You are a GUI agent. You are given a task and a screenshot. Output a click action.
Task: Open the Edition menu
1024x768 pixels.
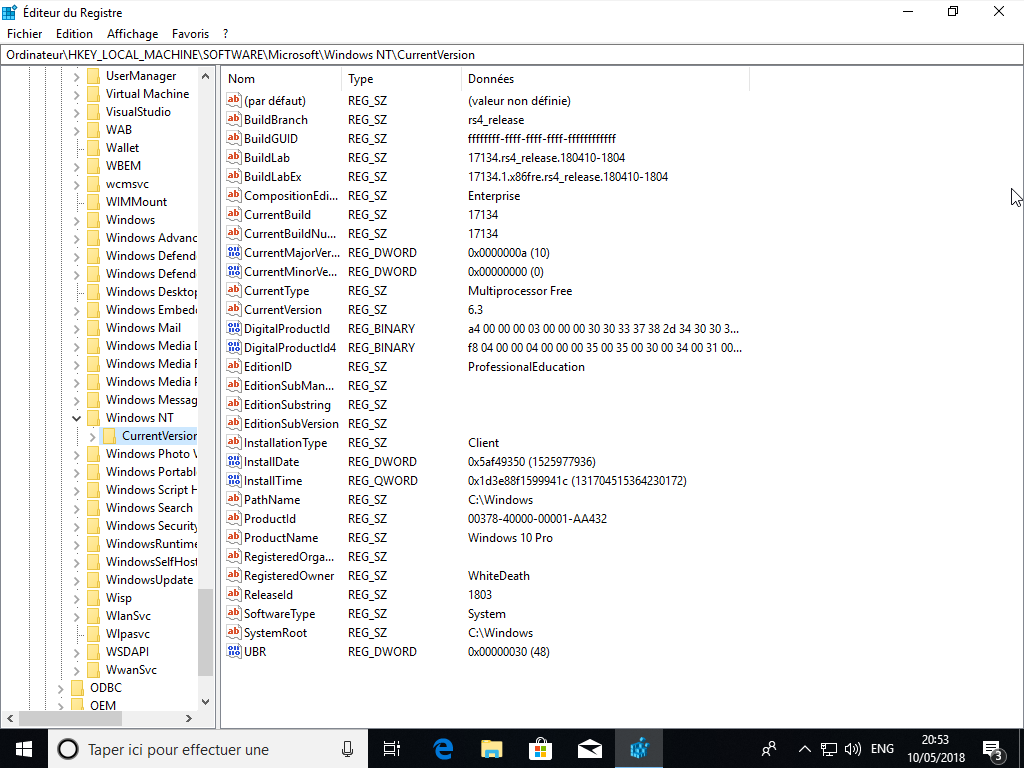pyautogui.click(x=74, y=34)
